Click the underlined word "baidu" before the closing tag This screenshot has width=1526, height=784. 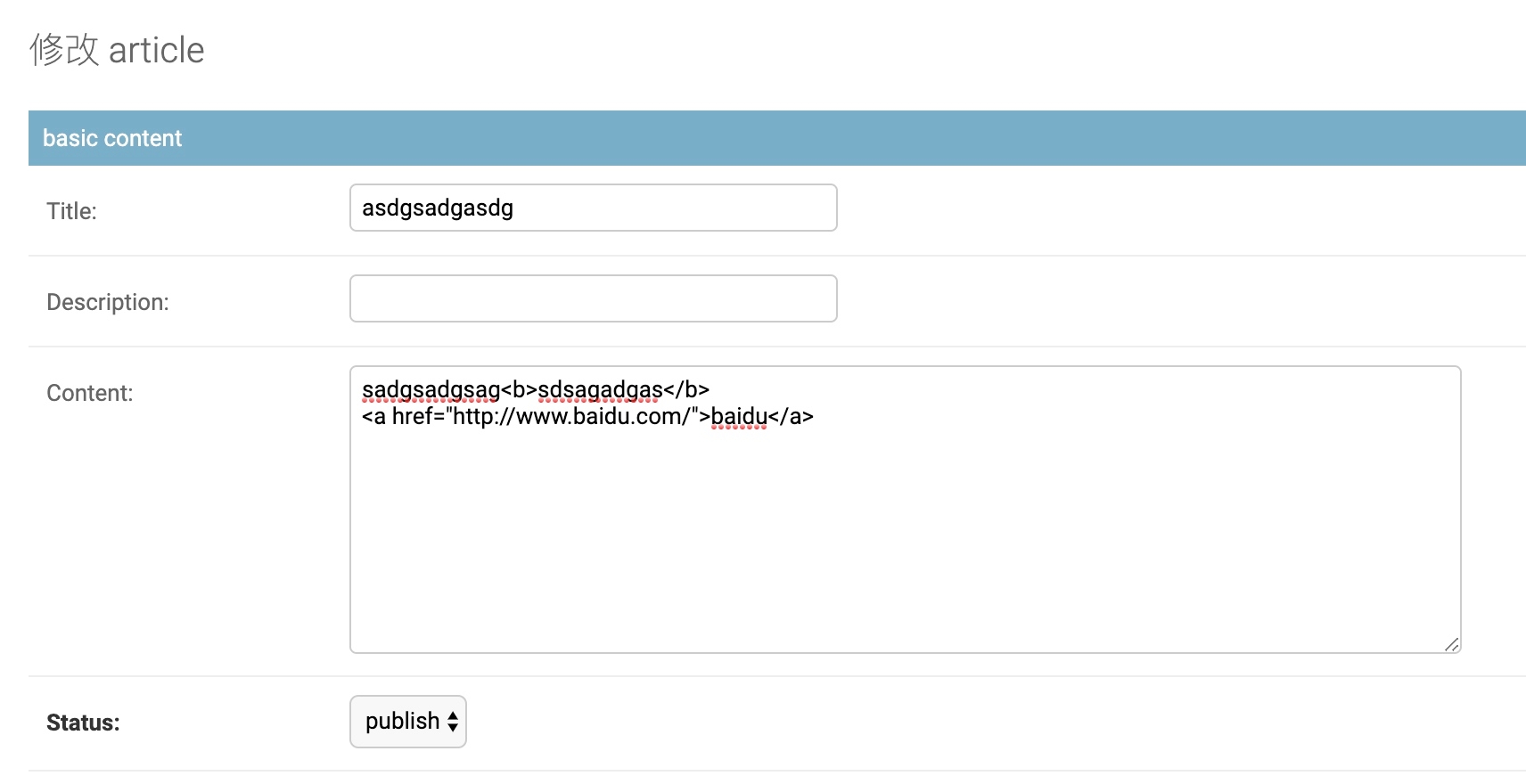click(x=739, y=417)
